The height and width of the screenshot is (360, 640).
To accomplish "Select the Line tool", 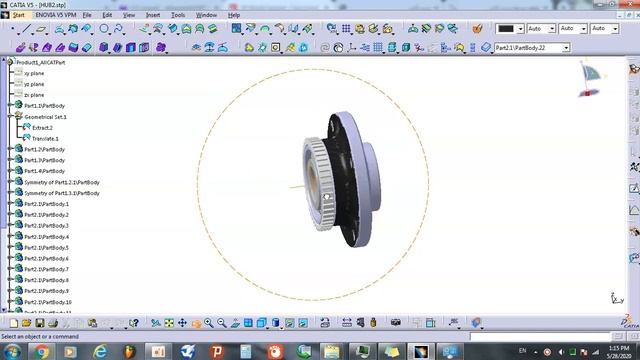I will point(27,29).
